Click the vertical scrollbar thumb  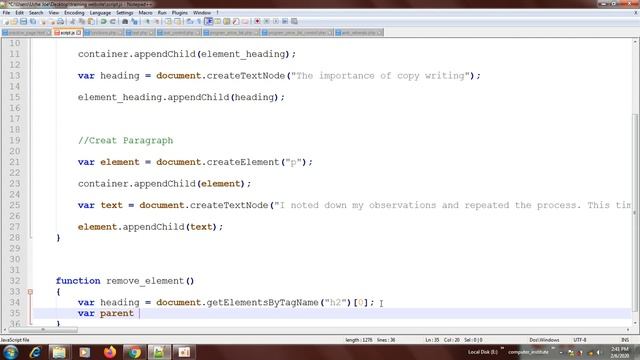click(x=636, y=212)
